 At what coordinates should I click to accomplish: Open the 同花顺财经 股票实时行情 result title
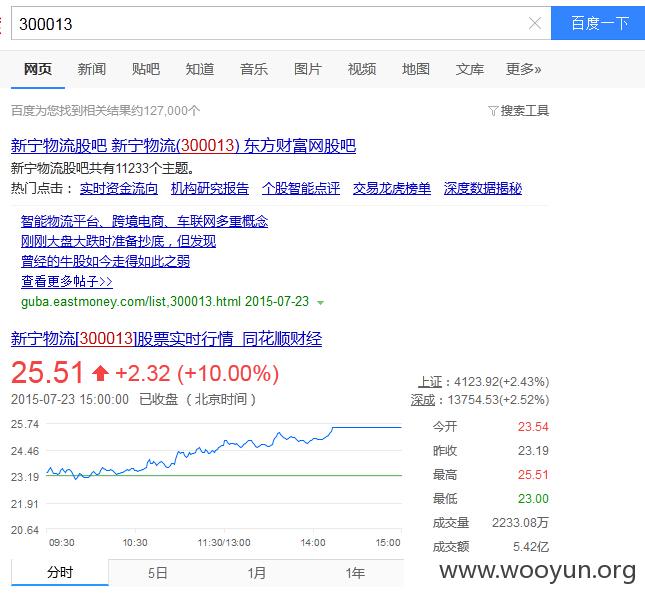point(167,339)
